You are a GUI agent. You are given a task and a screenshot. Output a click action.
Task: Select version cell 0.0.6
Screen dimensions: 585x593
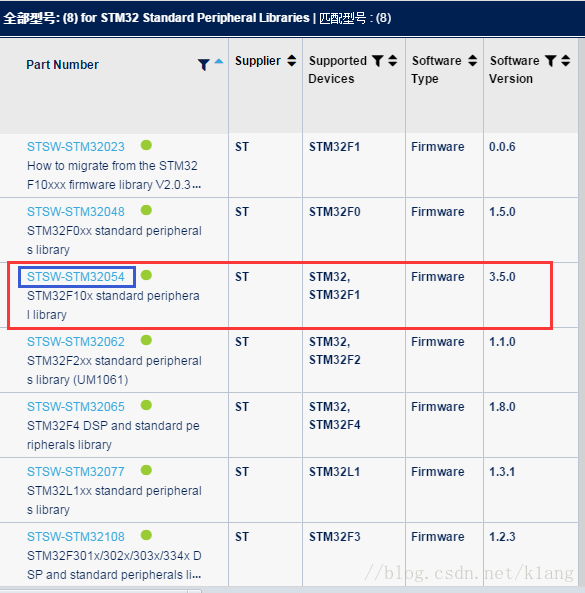pyautogui.click(x=502, y=147)
